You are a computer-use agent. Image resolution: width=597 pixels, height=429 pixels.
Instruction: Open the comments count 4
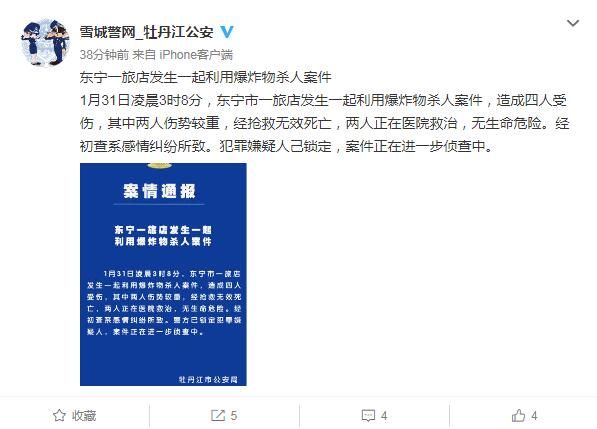384,415
